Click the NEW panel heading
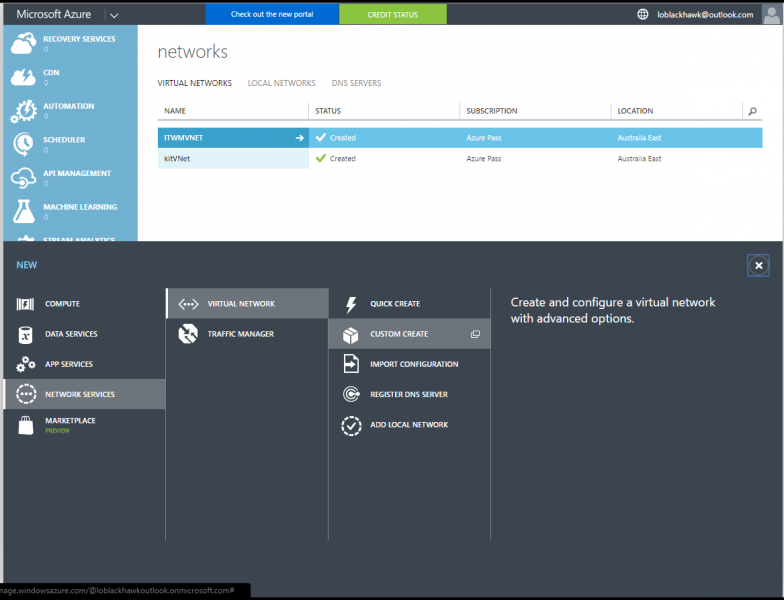Viewport: 784px width, 600px height. tap(26, 265)
